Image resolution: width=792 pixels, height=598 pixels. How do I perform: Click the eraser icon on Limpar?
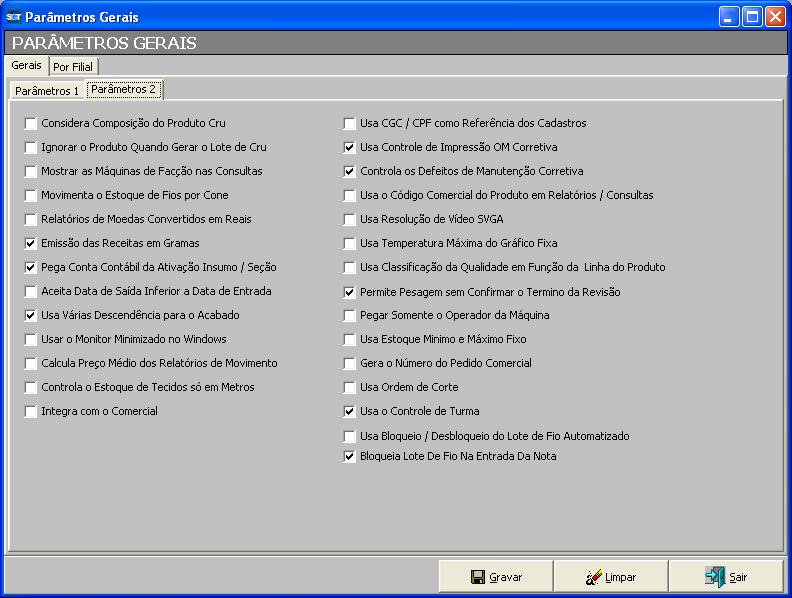point(594,577)
